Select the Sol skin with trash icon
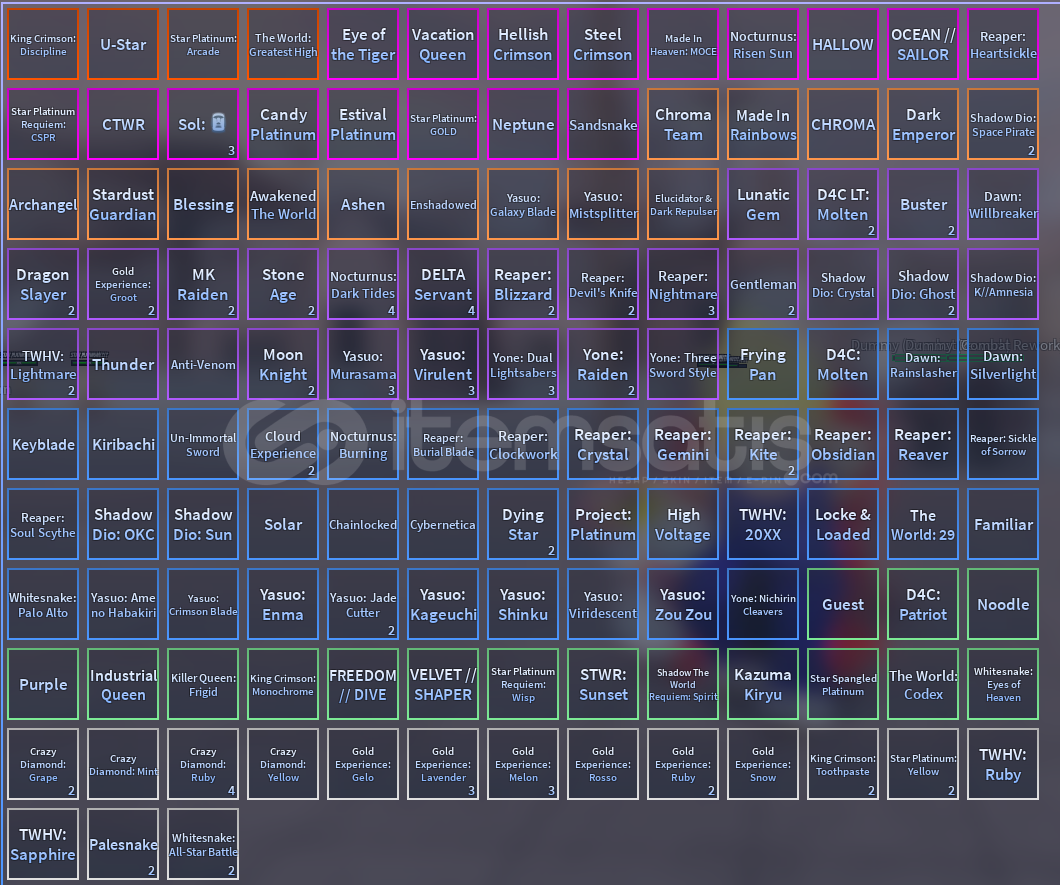Screen dimensions: 1060x885 pyautogui.click(x=203, y=124)
